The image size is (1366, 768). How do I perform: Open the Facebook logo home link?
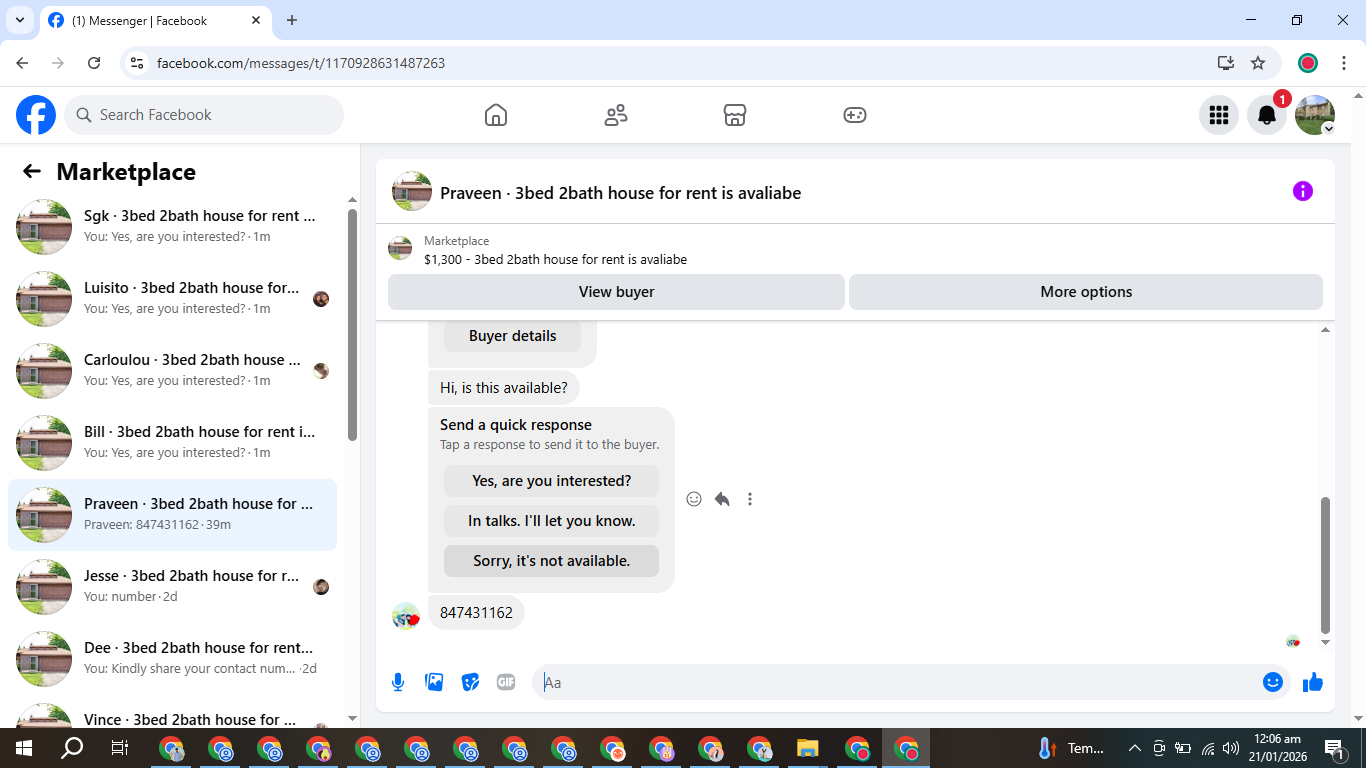36,115
